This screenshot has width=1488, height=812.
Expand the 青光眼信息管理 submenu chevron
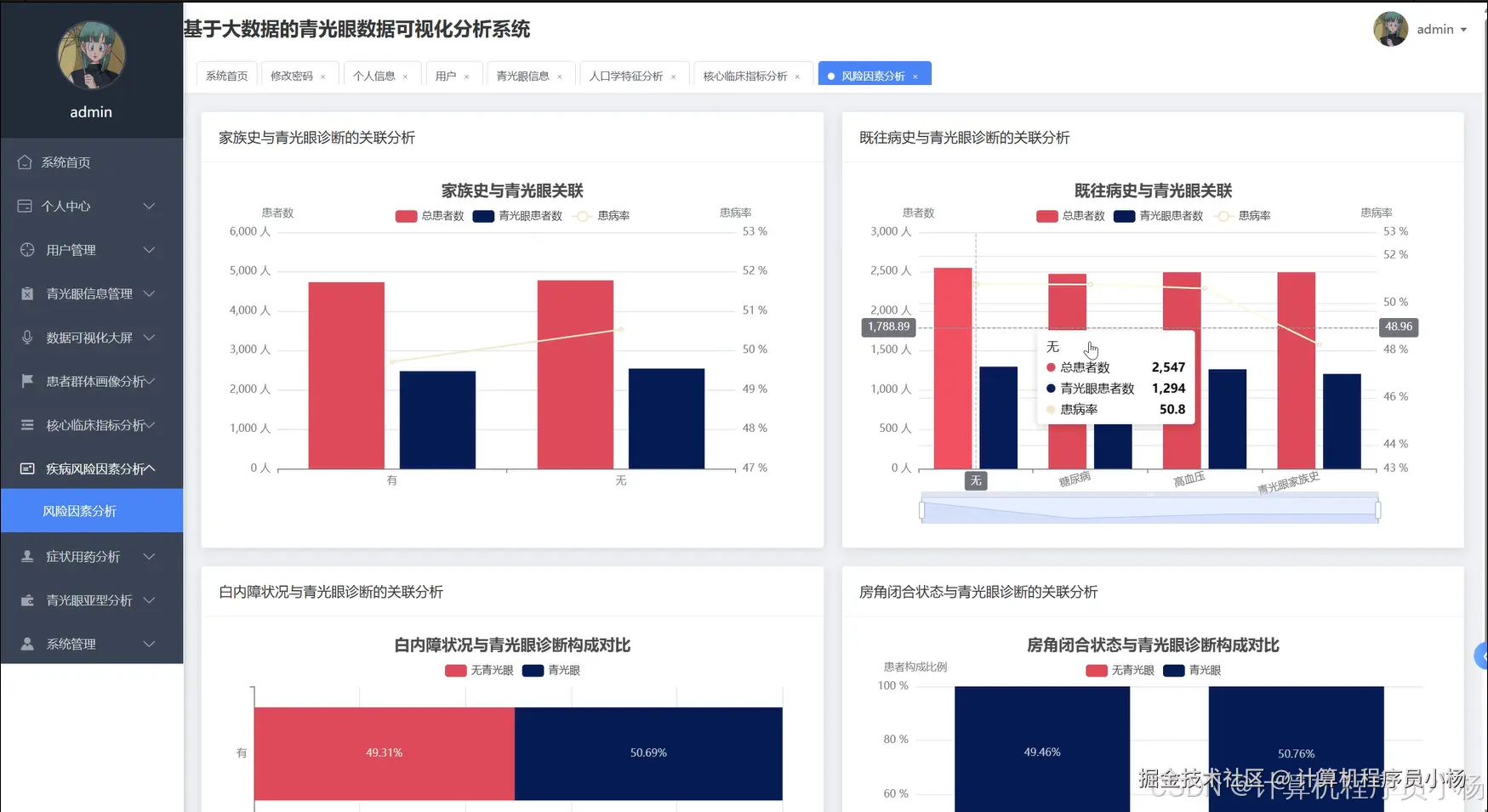pos(149,293)
